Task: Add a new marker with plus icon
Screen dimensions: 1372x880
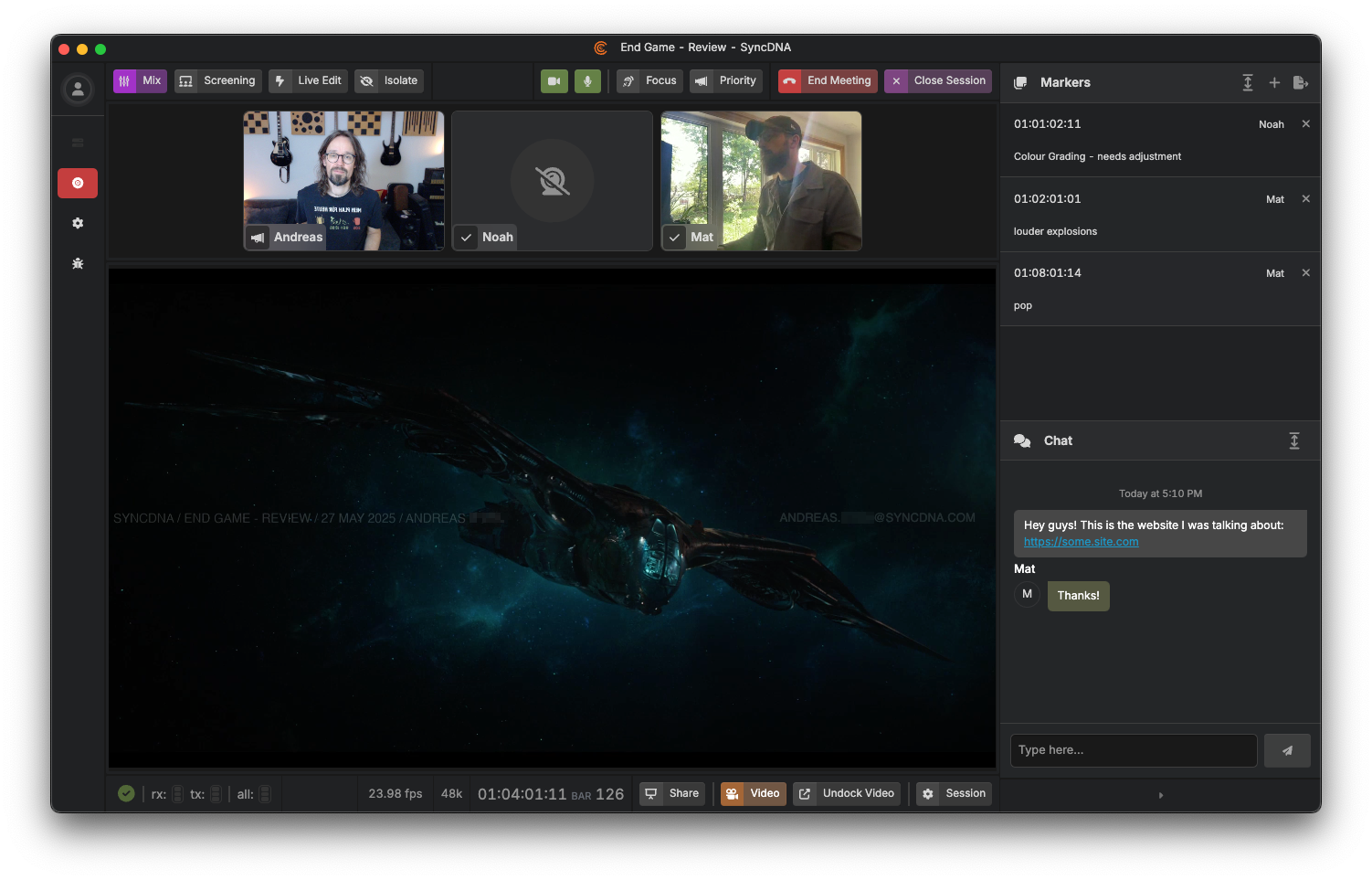Action: click(1274, 82)
